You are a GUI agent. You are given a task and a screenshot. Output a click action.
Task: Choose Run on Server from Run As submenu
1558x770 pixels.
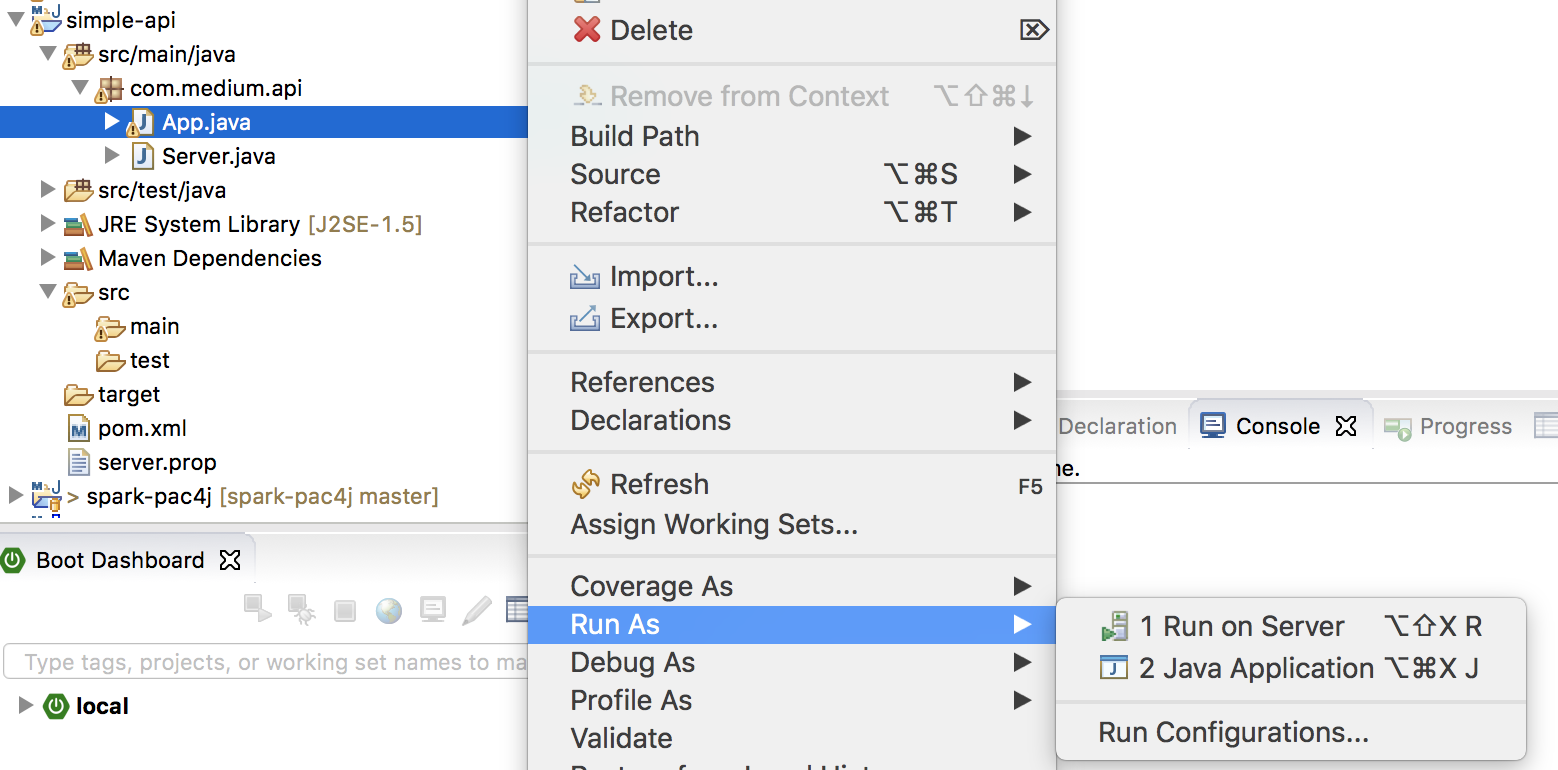tap(1243, 626)
